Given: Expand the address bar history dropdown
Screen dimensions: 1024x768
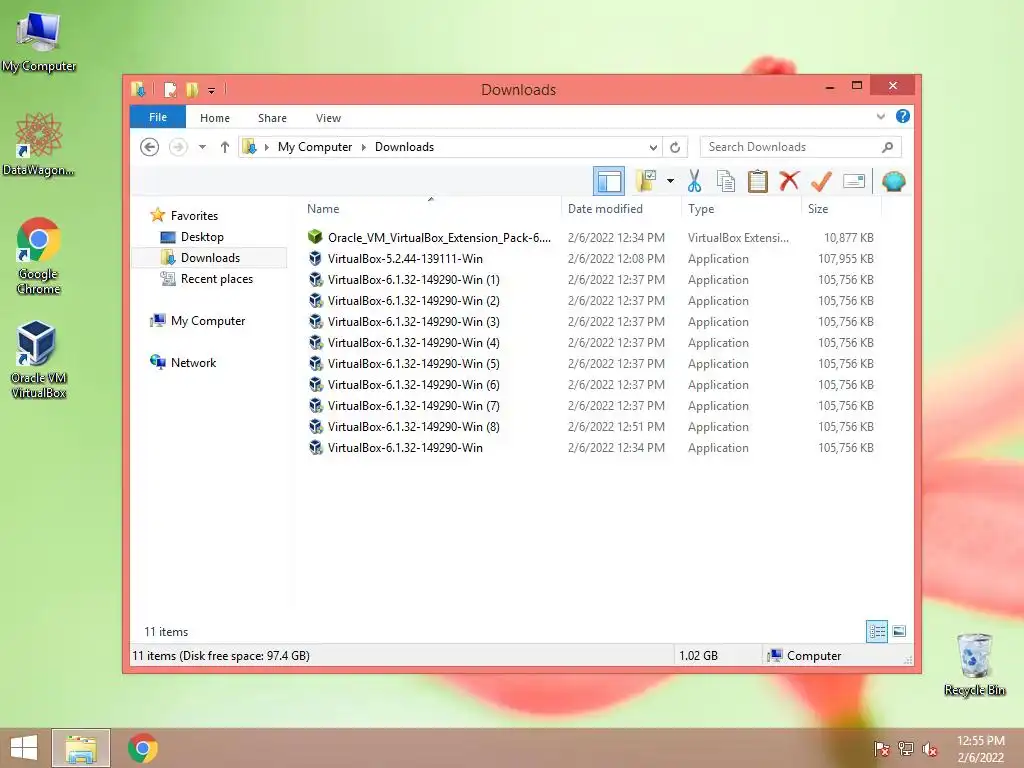Looking at the screenshot, I should [x=653, y=147].
